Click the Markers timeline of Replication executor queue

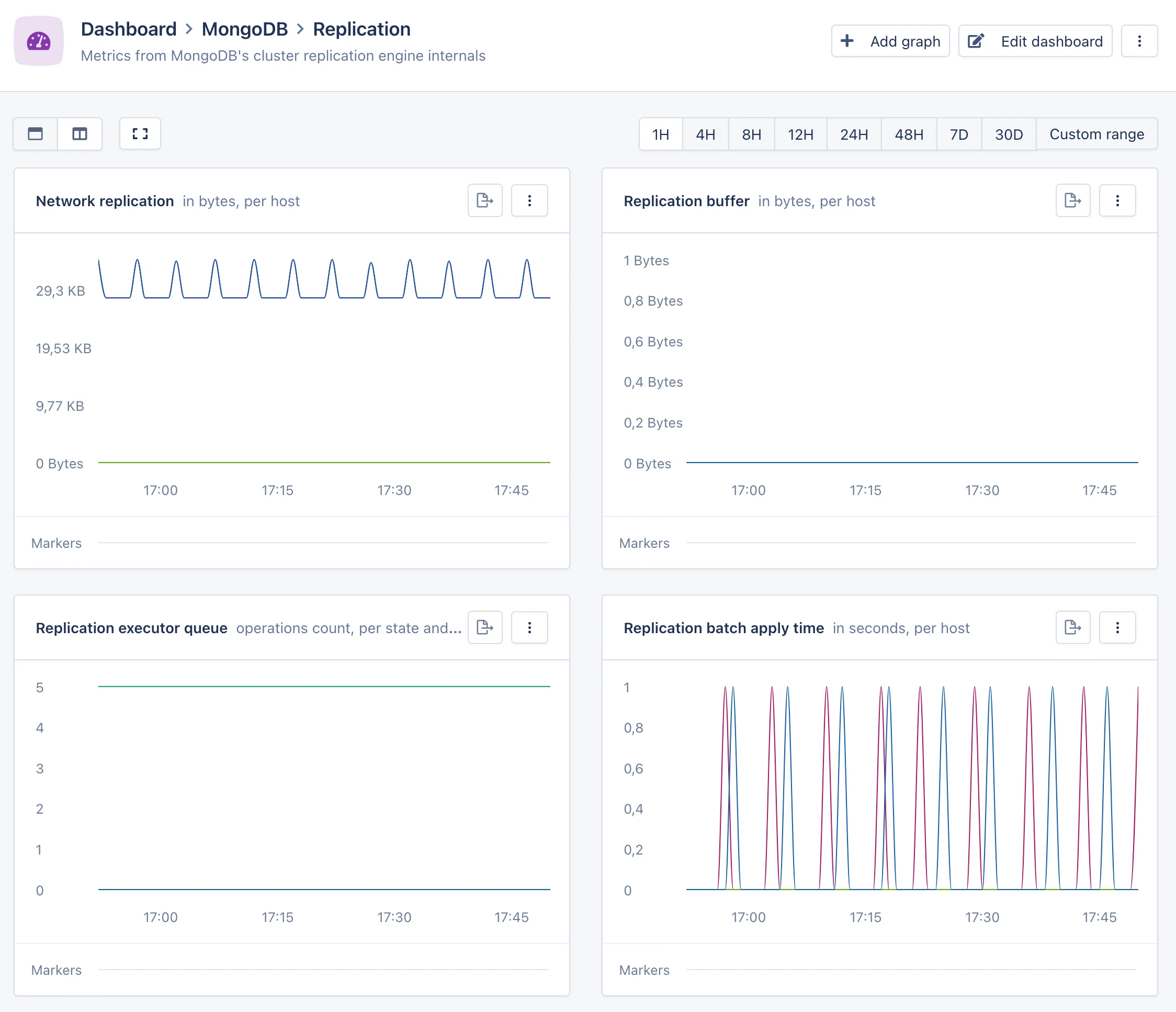(x=323, y=970)
